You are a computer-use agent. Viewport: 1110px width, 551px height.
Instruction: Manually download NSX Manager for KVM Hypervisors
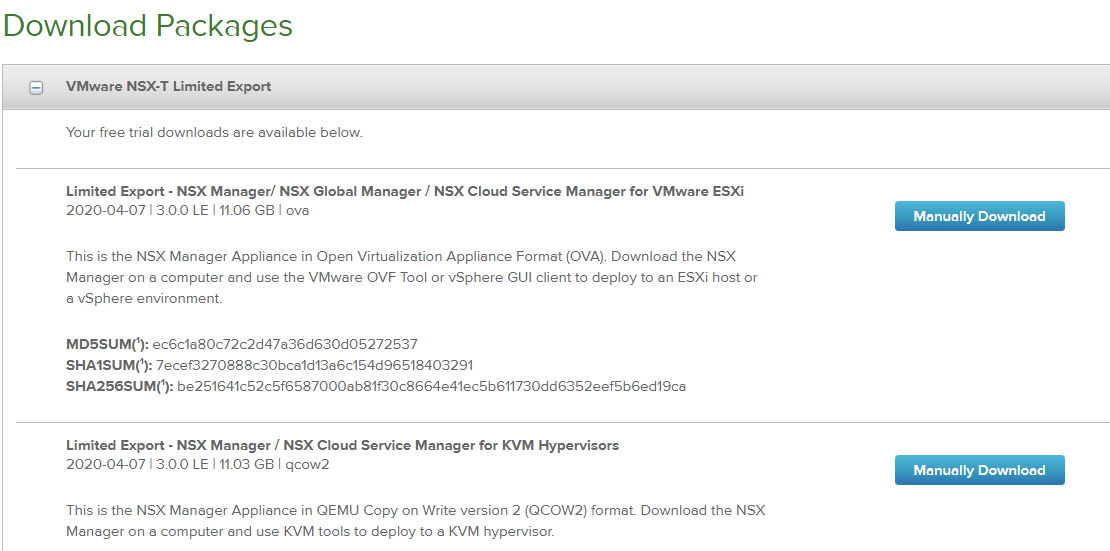click(x=979, y=470)
